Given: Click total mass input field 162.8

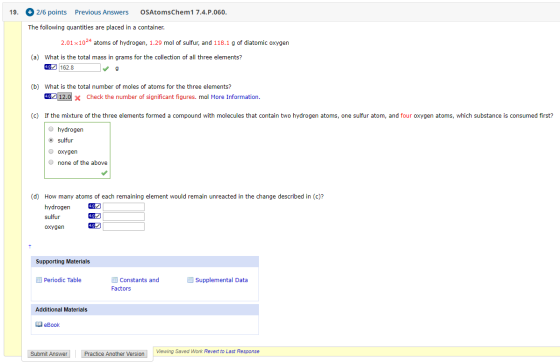Looking at the screenshot, I should 80,67.
